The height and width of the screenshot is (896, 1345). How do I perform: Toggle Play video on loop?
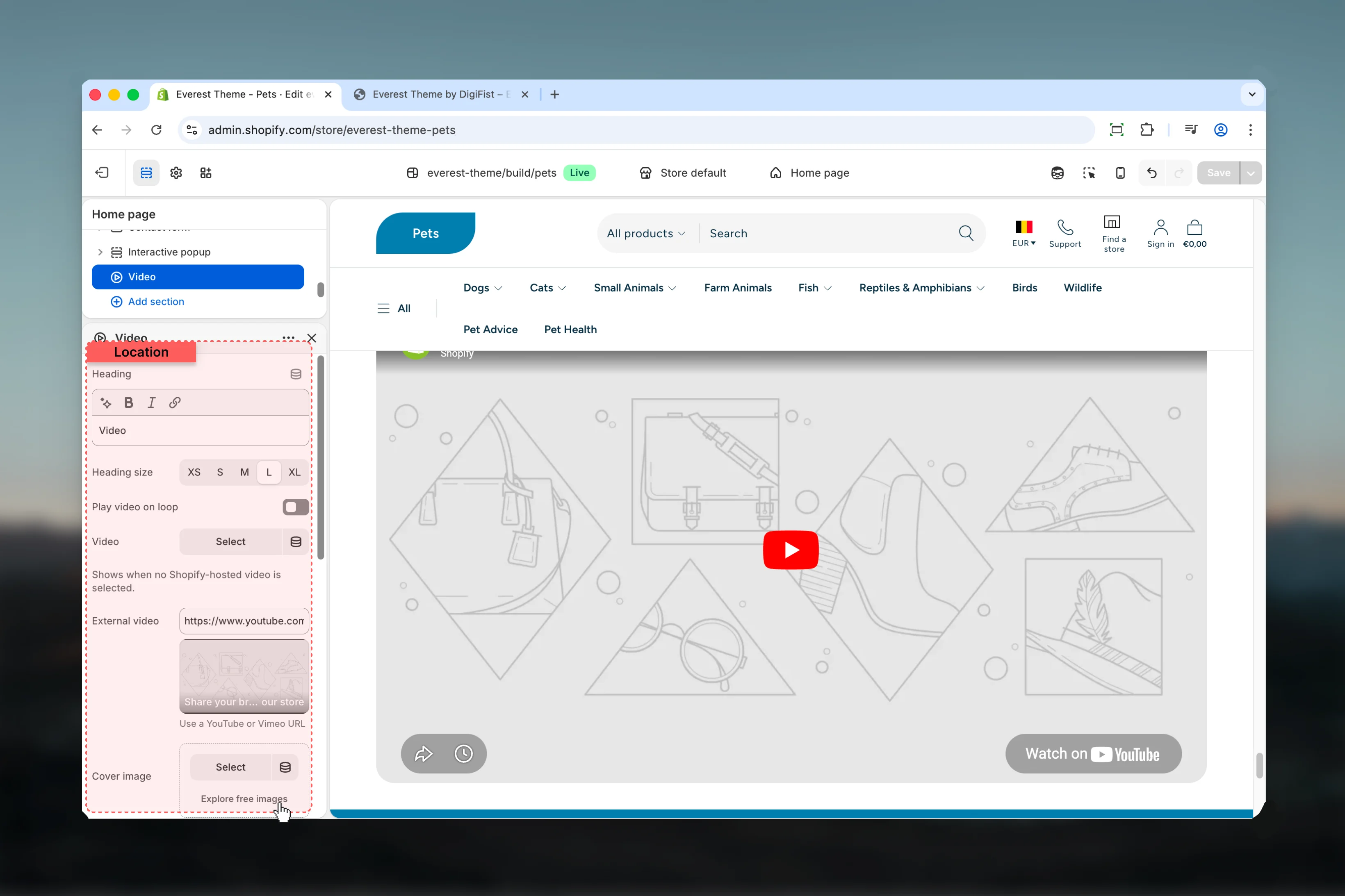point(296,507)
